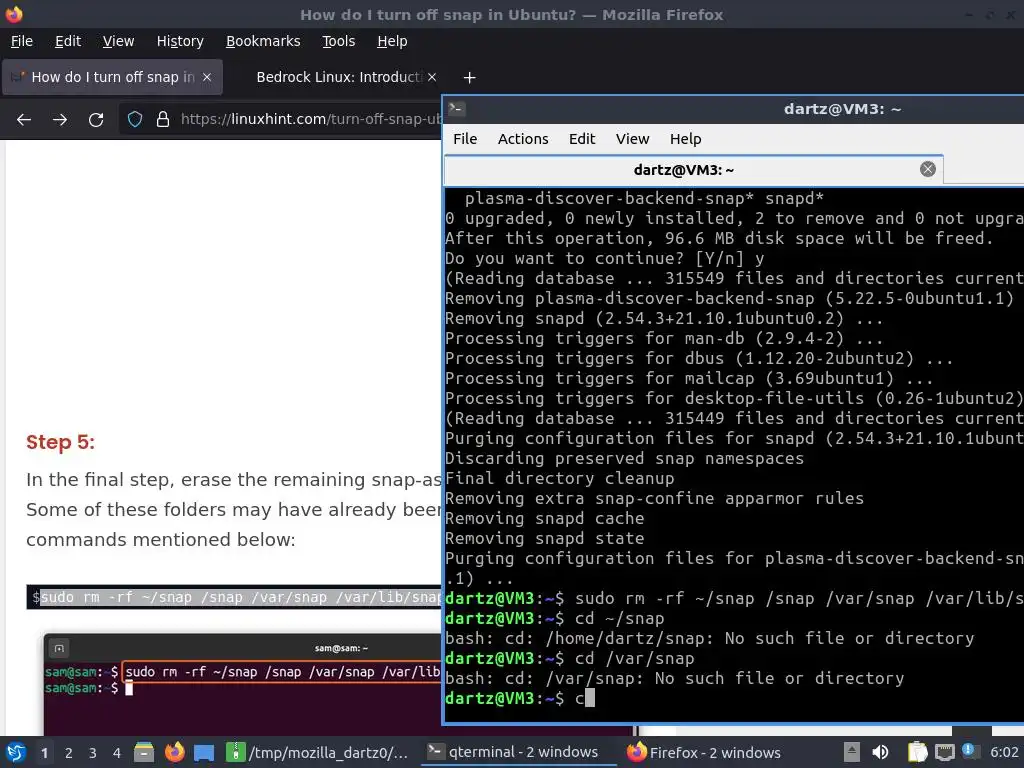Open the clipboard manager tray icon
Viewport: 1024px width, 768px height.
pyautogui.click(x=917, y=752)
